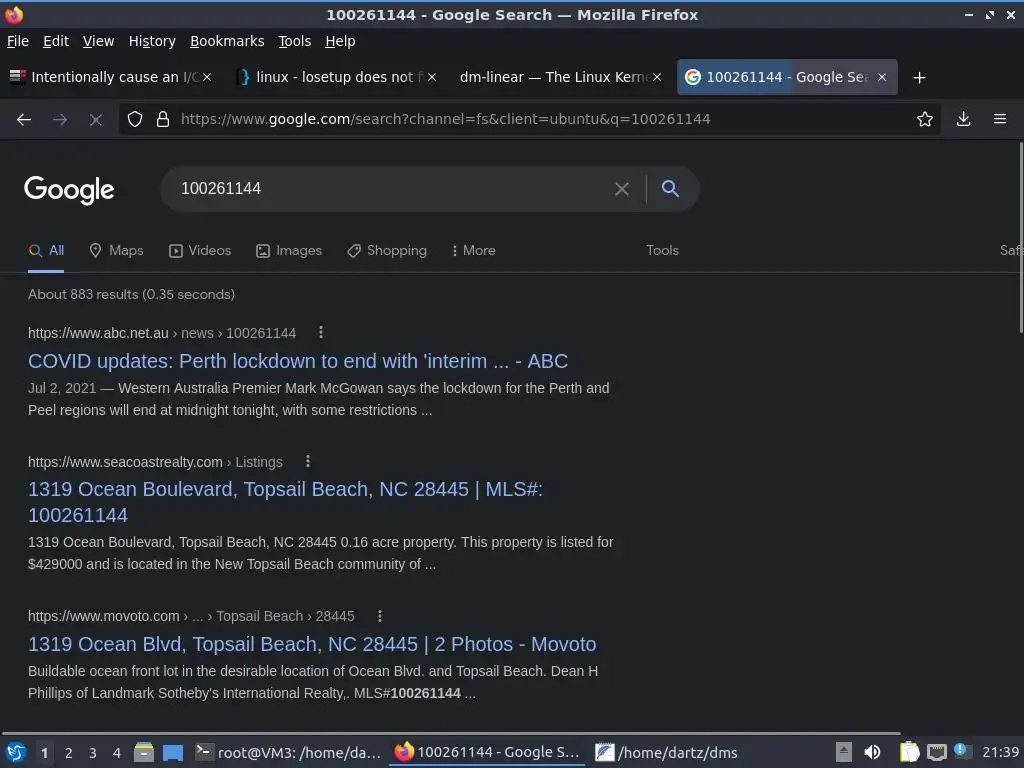
Task: Stop loading the page
Action: pyautogui.click(x=96, y=120)
